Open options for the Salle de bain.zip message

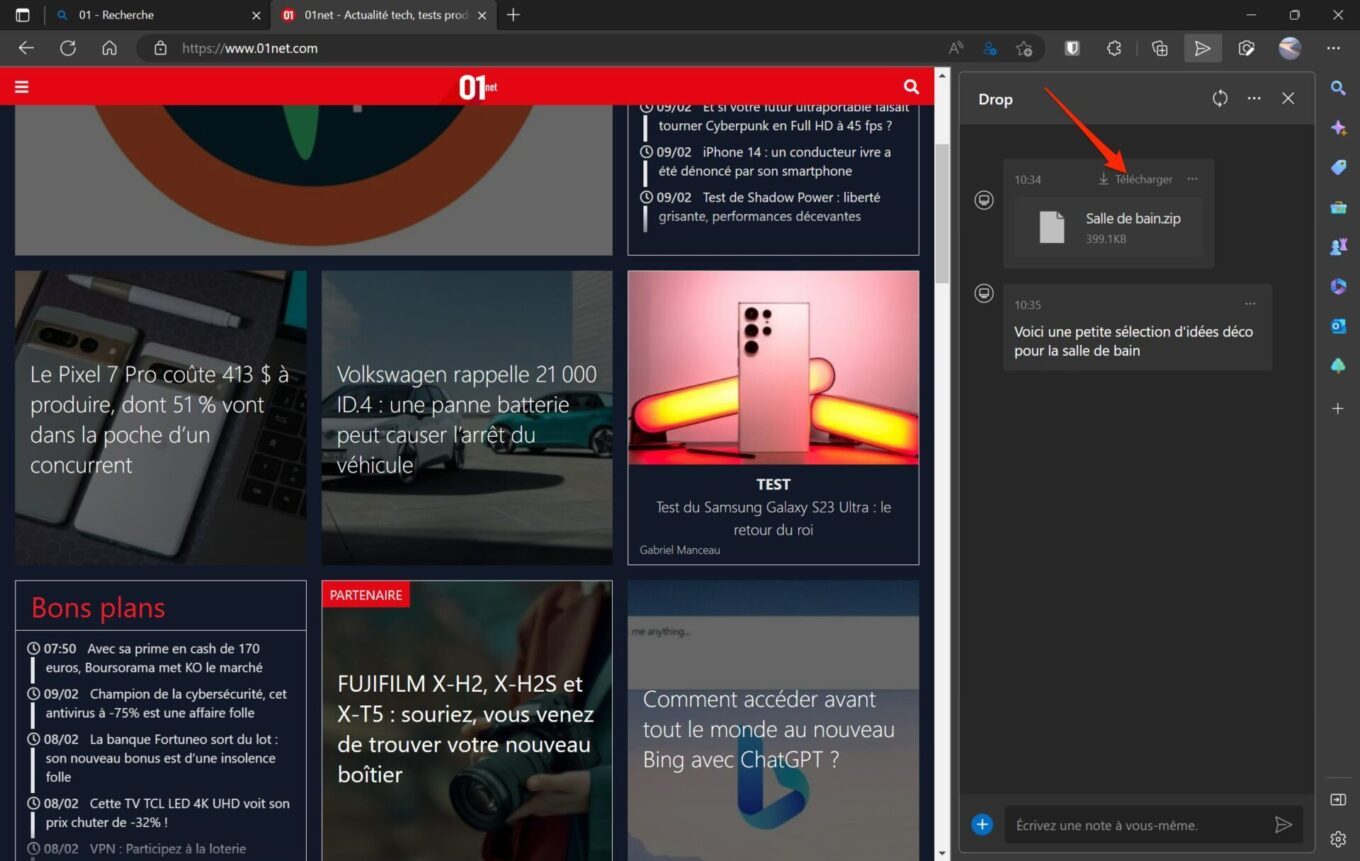click(1192, 179)
